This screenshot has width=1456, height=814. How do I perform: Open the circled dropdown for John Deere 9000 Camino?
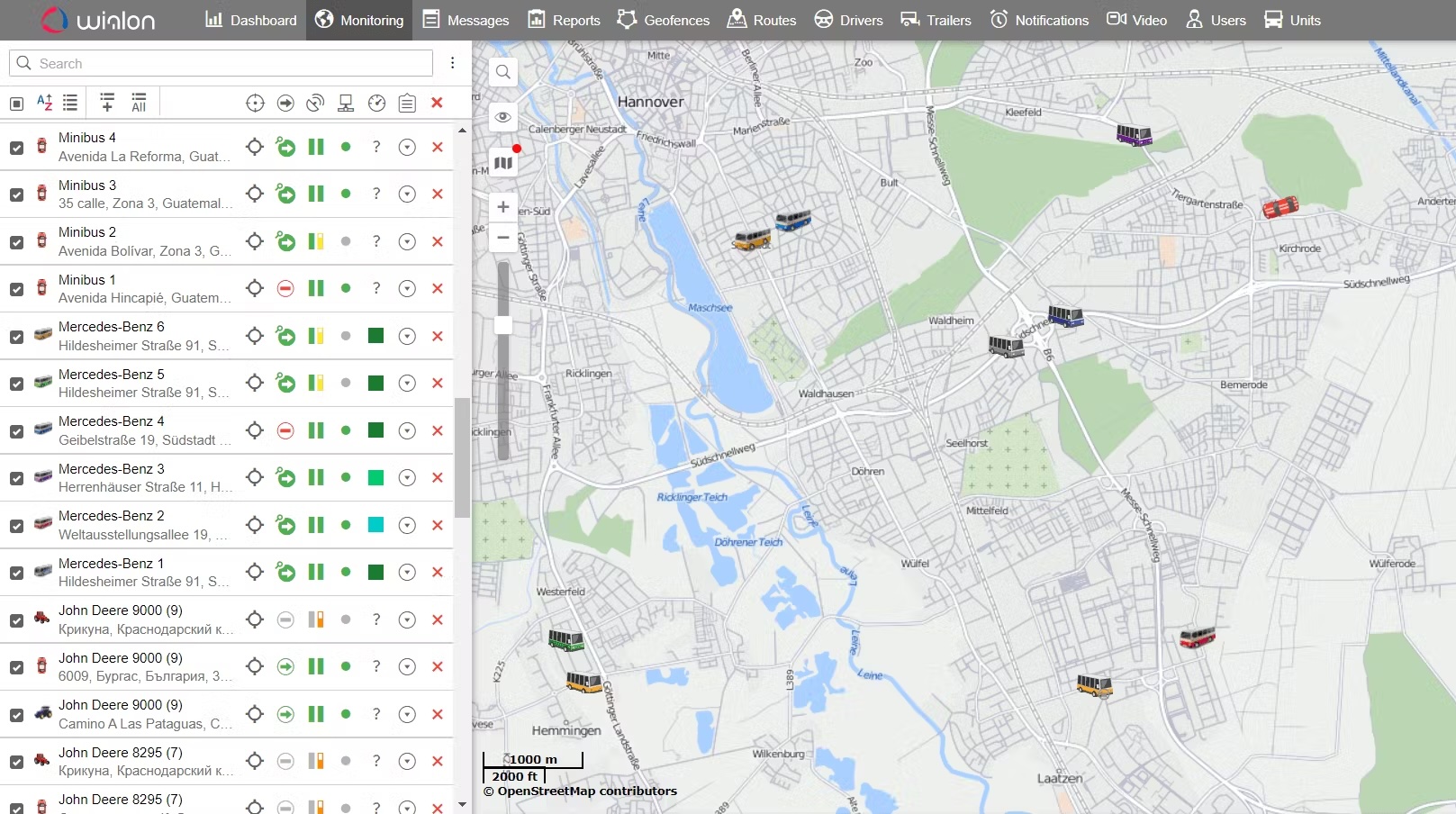tap(407, 714)
